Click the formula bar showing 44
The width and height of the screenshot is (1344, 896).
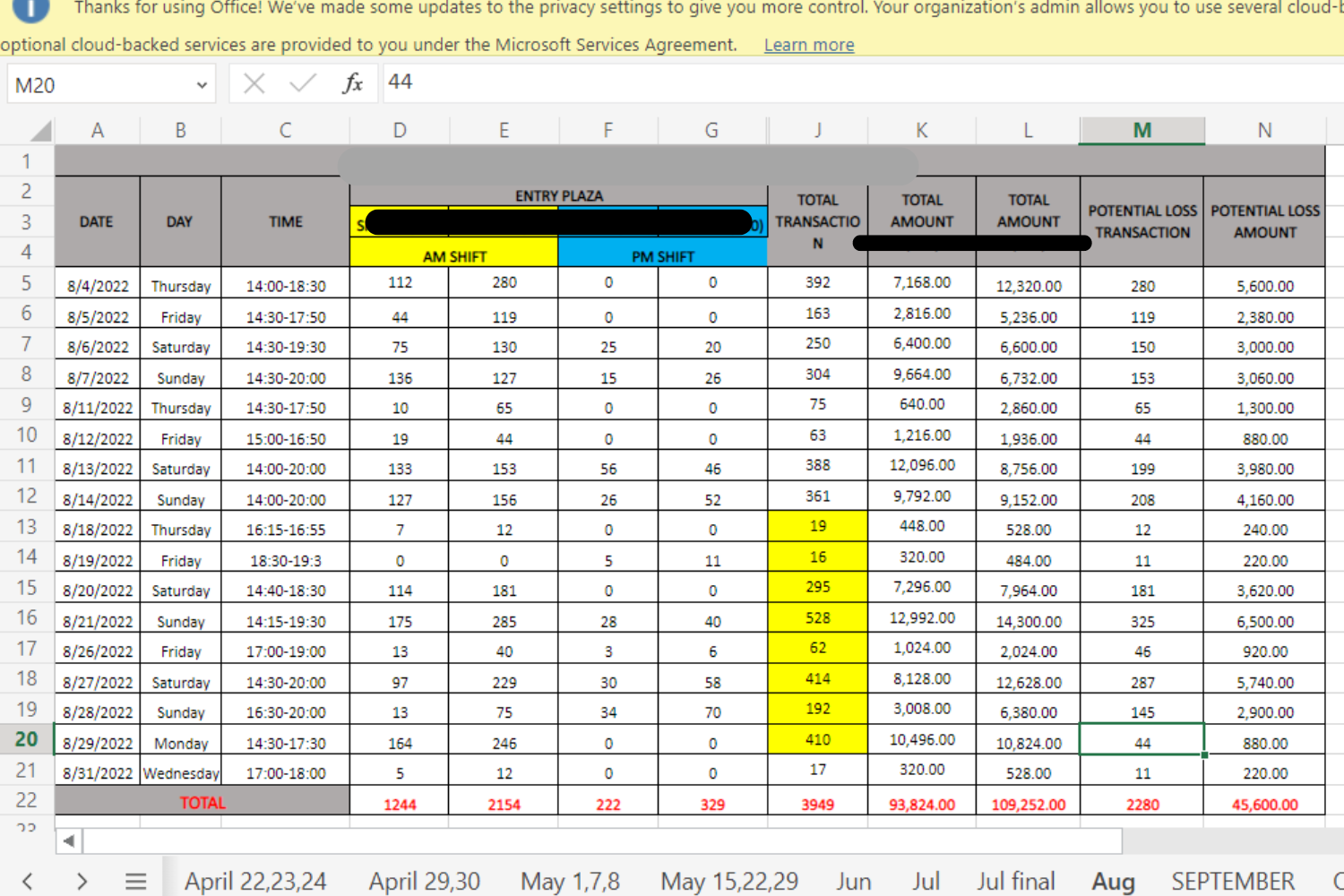[x=860, y=82]
